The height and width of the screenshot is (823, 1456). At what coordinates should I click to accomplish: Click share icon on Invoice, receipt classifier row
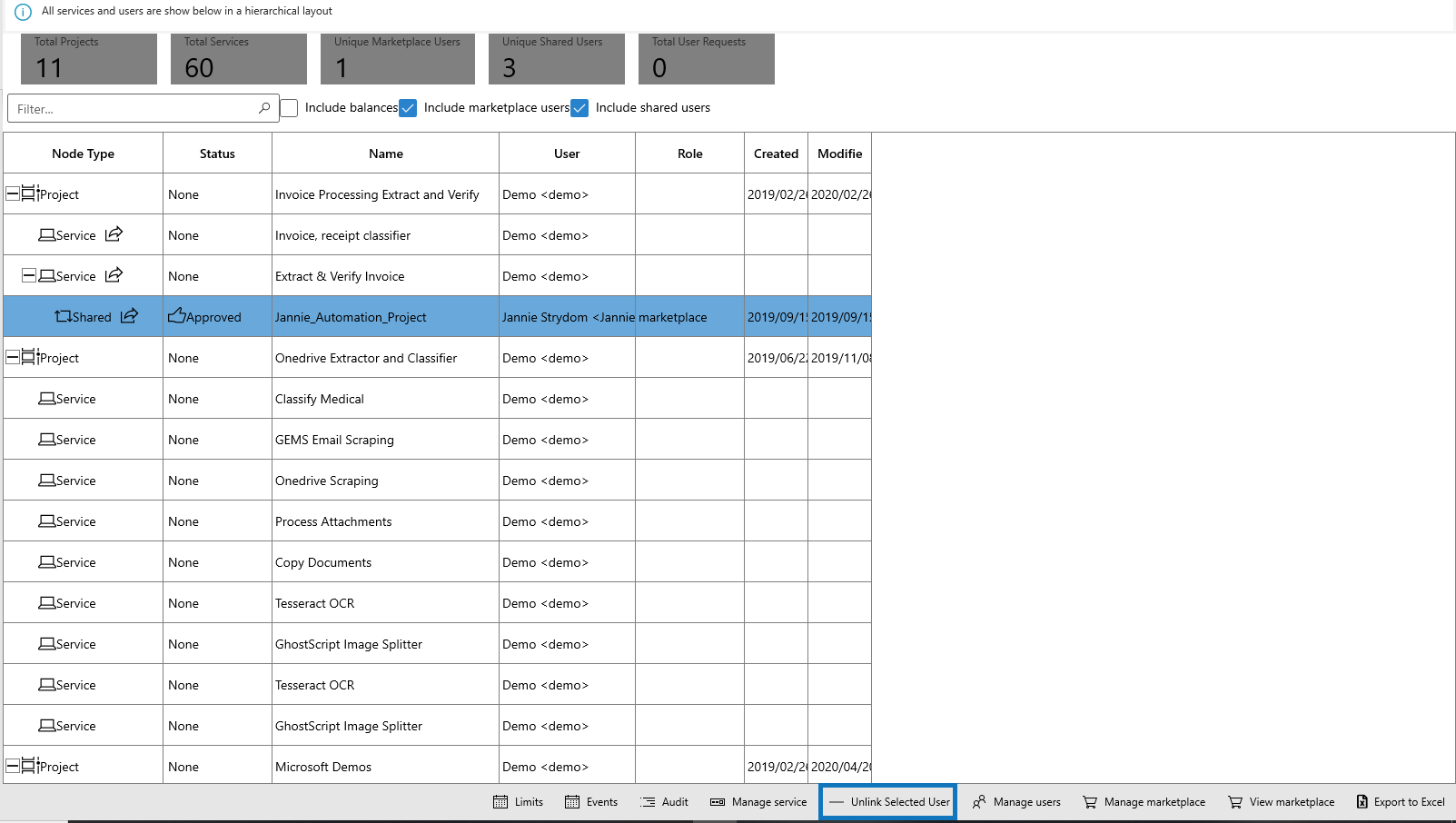(114, 234)
